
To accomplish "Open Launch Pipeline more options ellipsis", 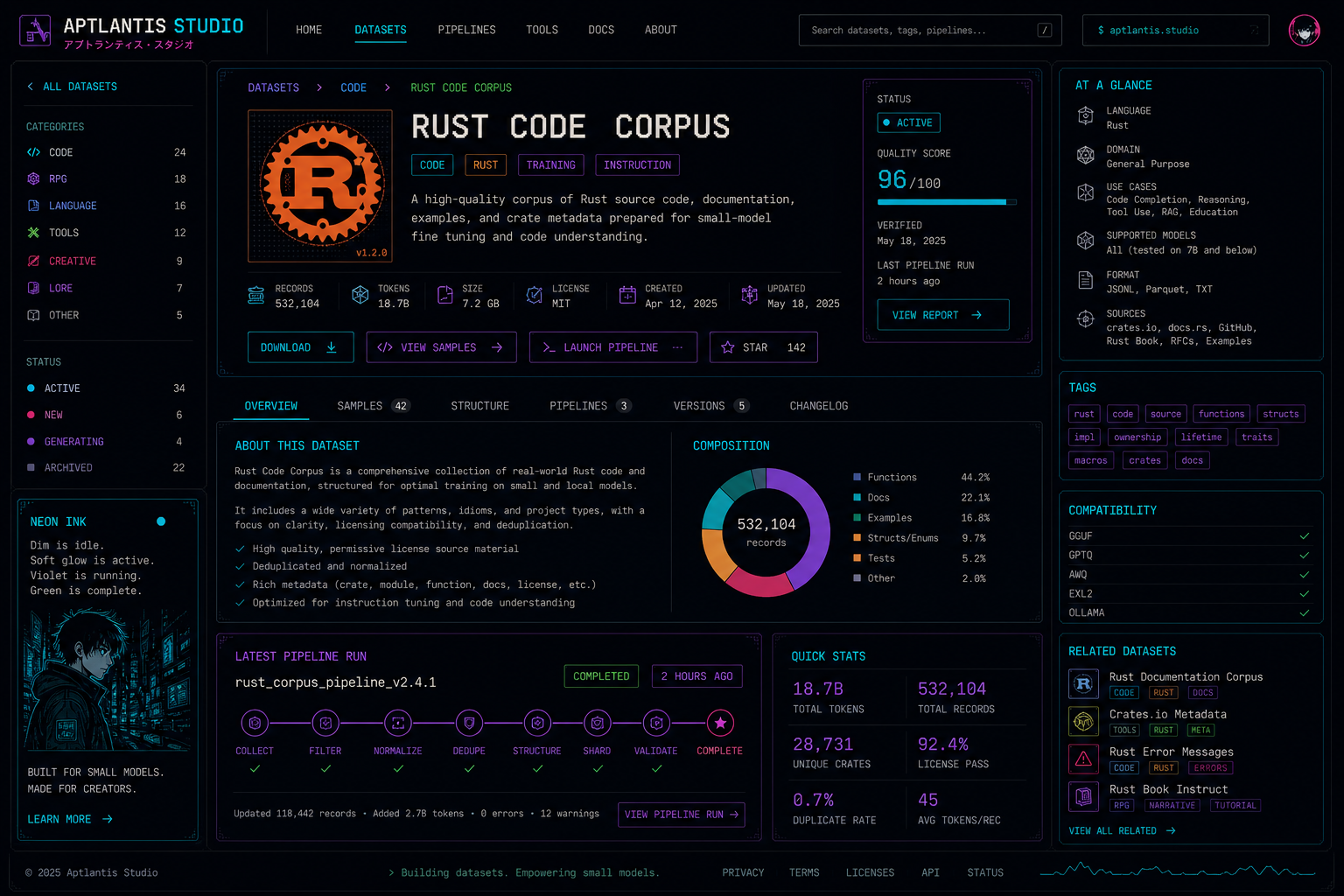I will [x=677, y=347].
